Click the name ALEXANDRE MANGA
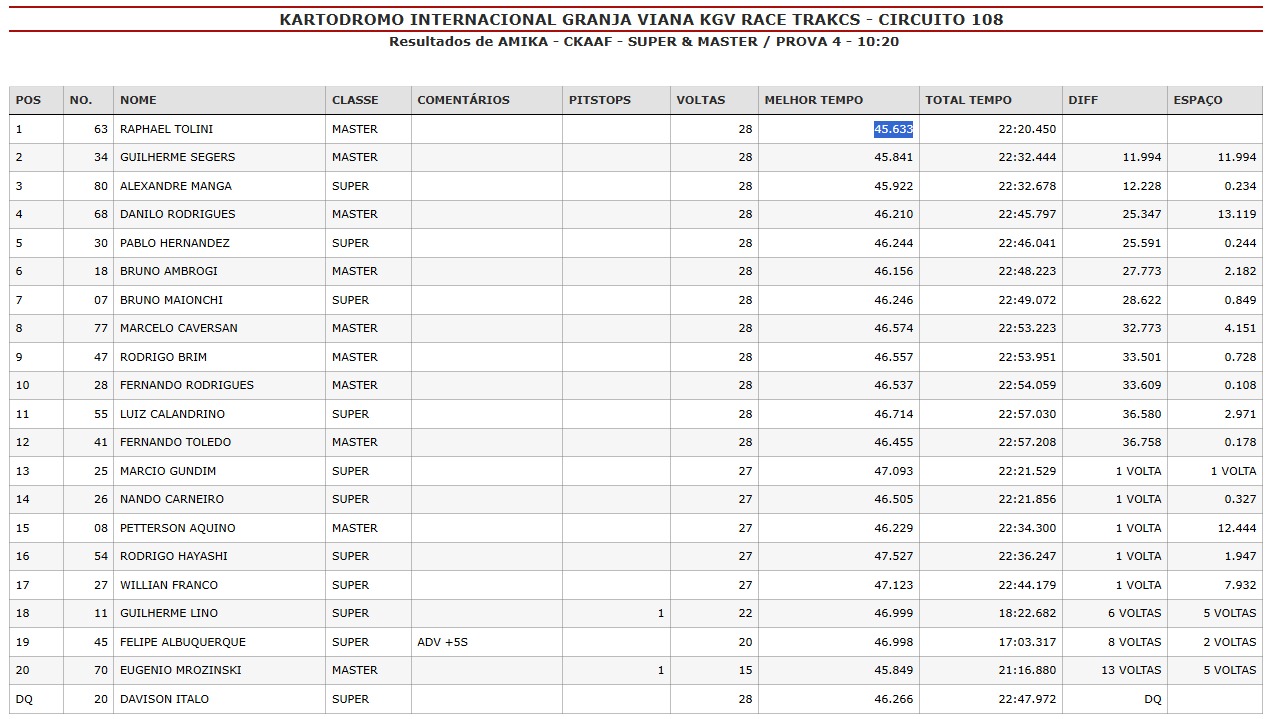The width and height of the screenshot is (1271, 719). [176, 186]
